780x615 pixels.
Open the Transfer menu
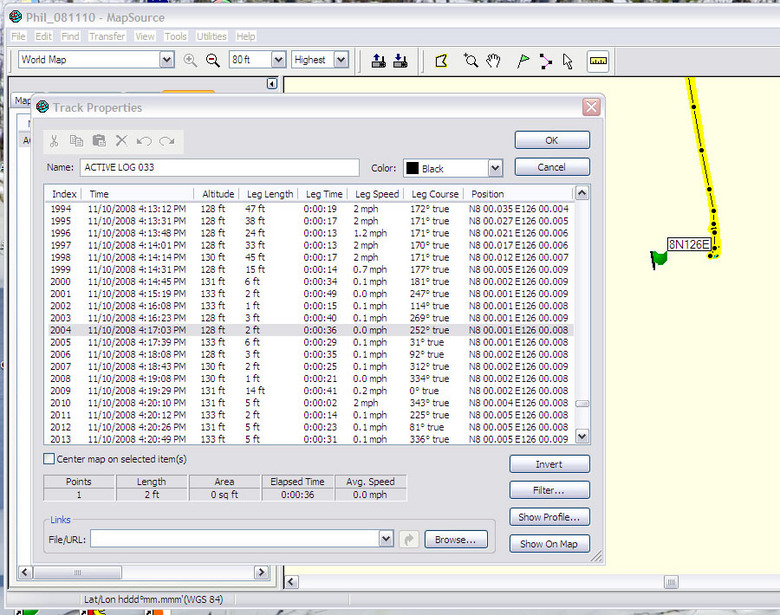[107, 36]
